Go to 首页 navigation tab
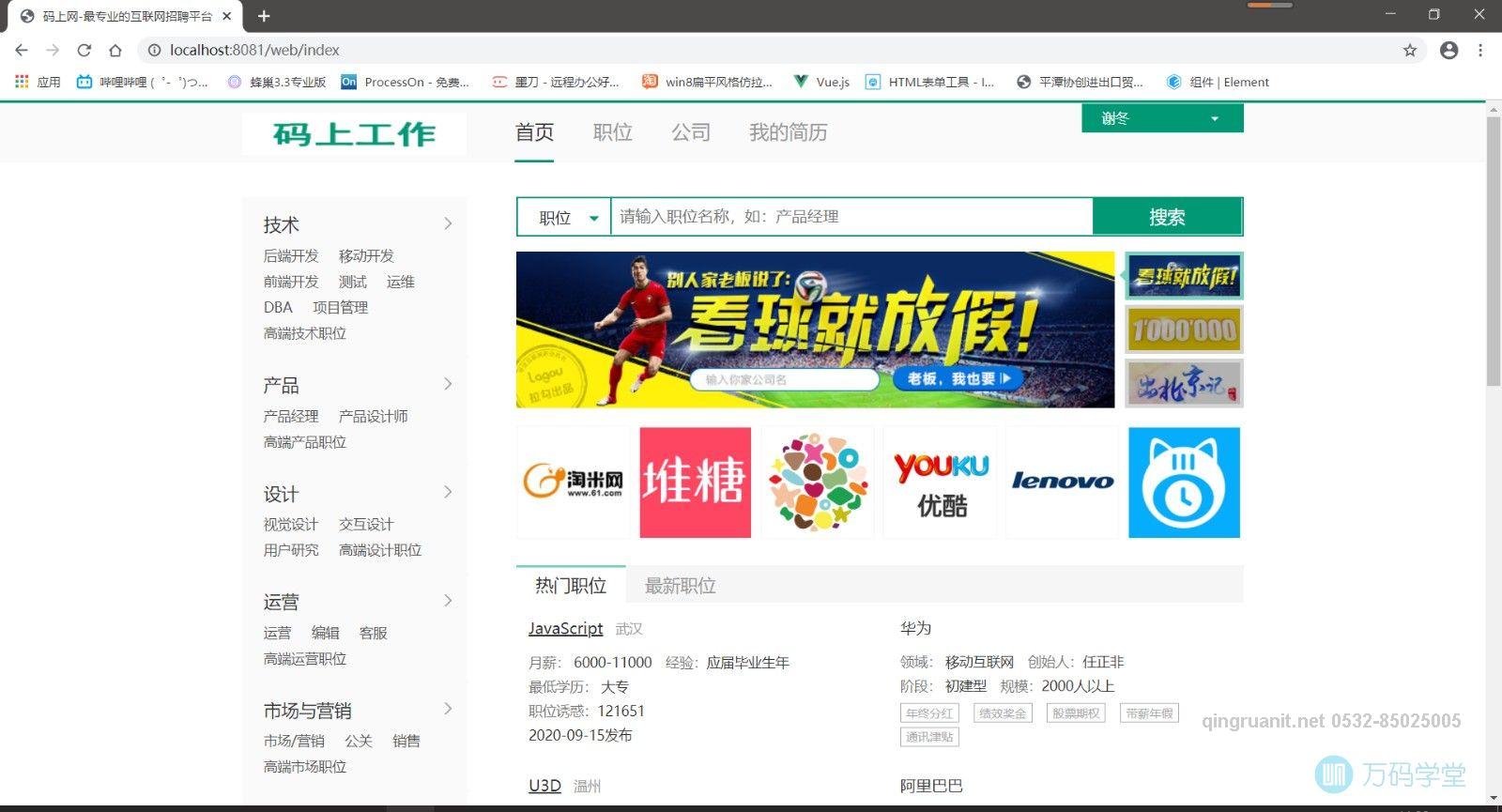 click(x=534, y=132)
